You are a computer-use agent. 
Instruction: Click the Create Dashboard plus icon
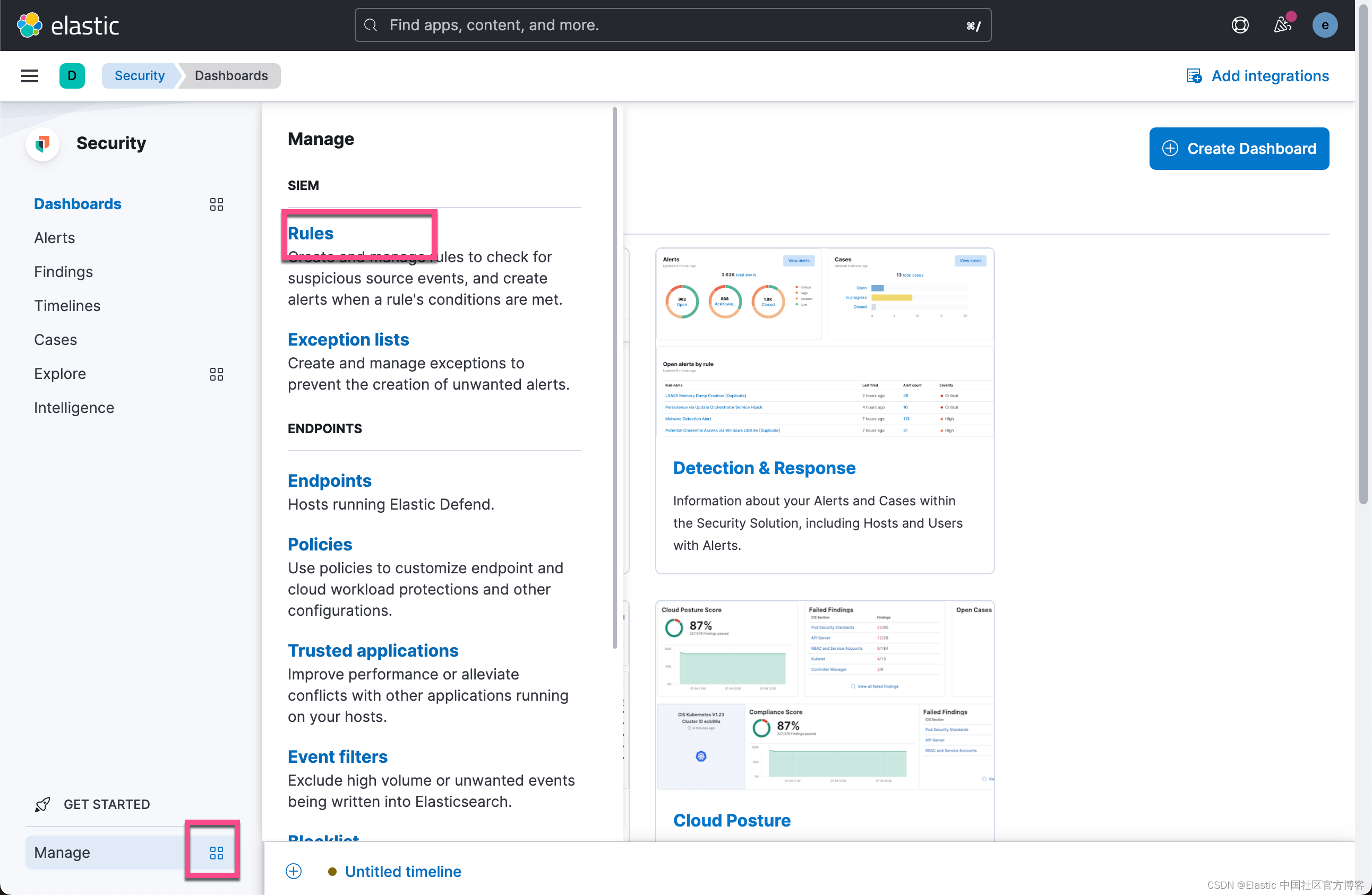[x=1170, y=149]
